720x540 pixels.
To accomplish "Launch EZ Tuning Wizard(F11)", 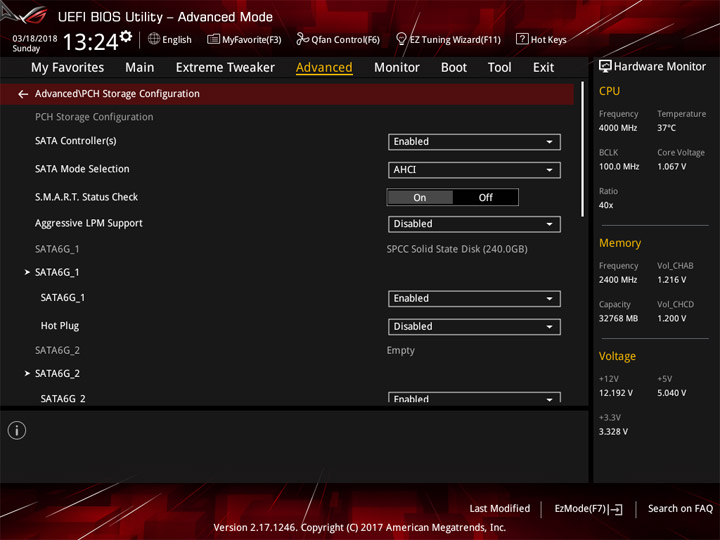I will (x=448, y=39).
